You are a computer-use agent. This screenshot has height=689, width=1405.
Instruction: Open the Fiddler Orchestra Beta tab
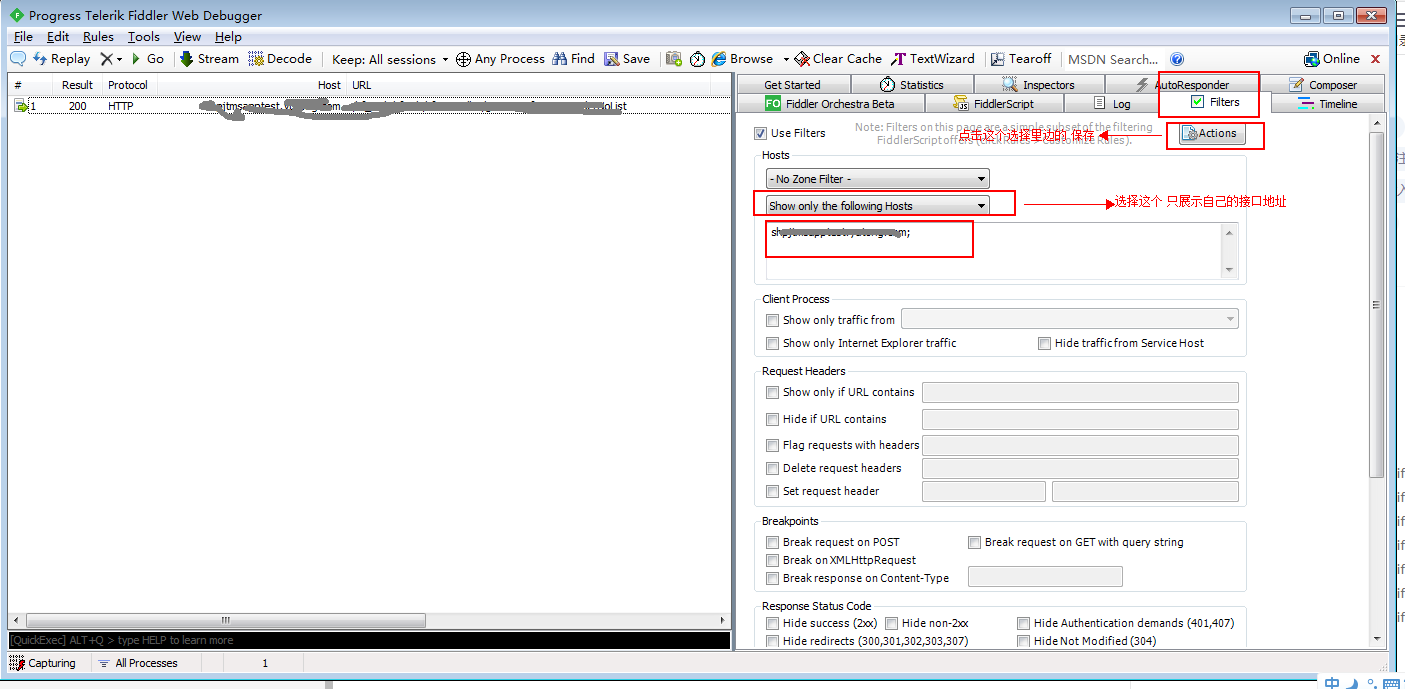[x=830, y=103]
